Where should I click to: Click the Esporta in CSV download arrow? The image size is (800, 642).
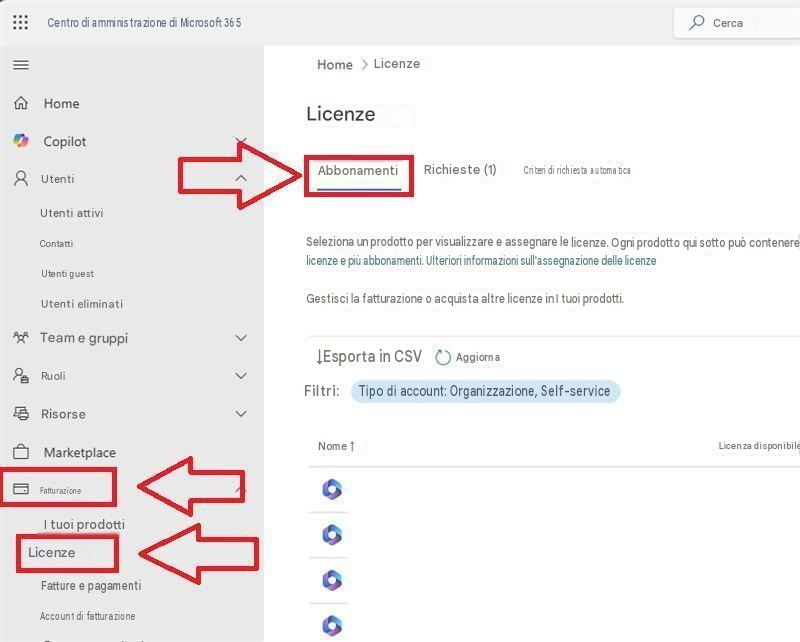click(x=319, y=357)
